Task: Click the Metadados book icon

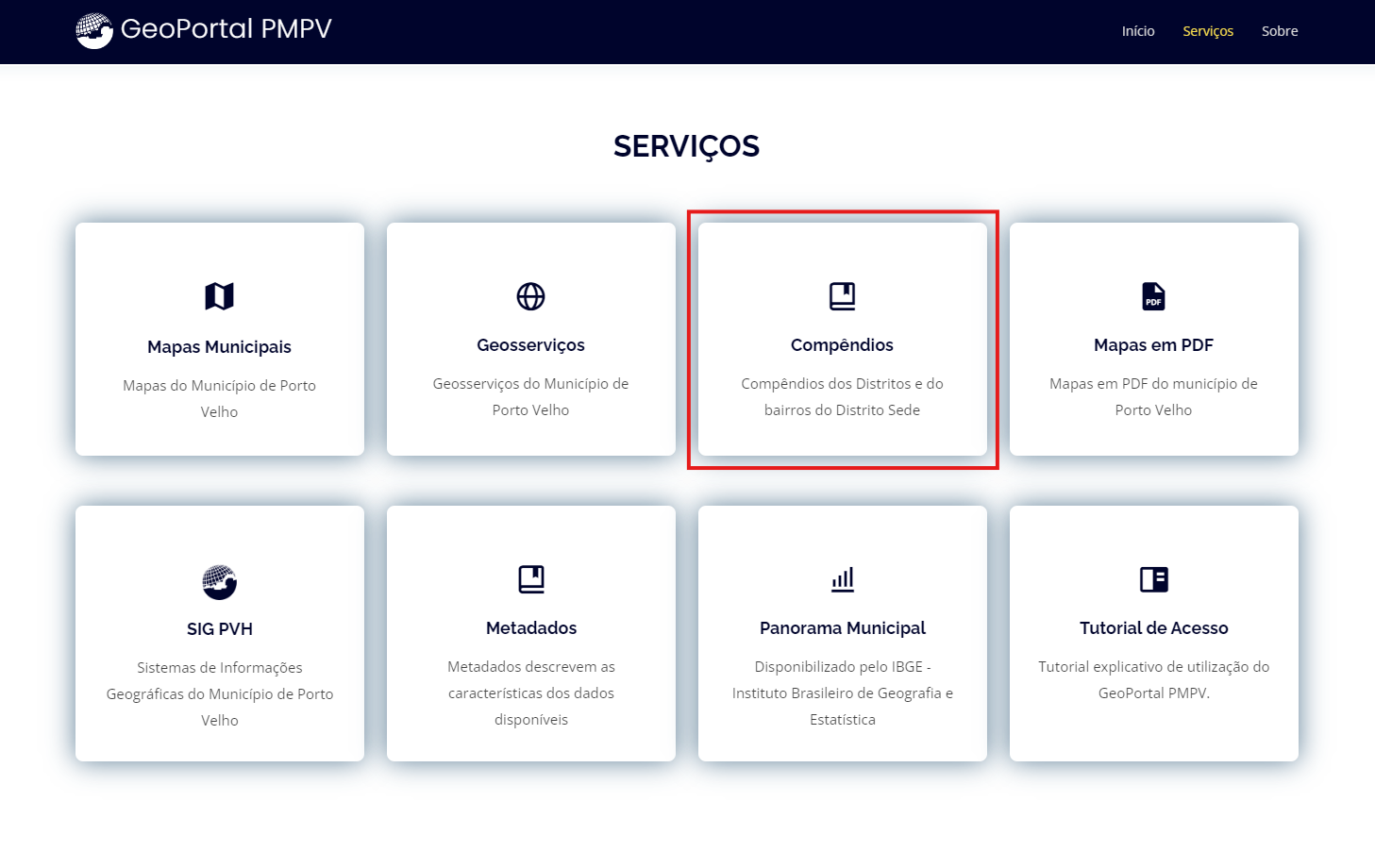Action: pos(531,579)
